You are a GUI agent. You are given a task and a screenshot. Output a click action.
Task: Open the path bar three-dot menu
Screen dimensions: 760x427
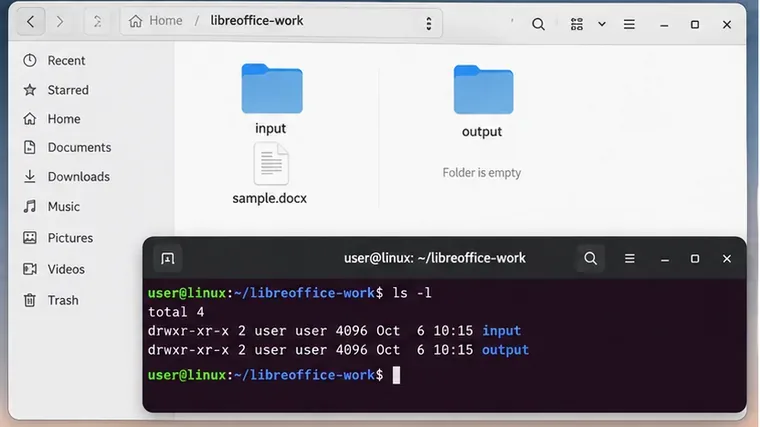428,23
